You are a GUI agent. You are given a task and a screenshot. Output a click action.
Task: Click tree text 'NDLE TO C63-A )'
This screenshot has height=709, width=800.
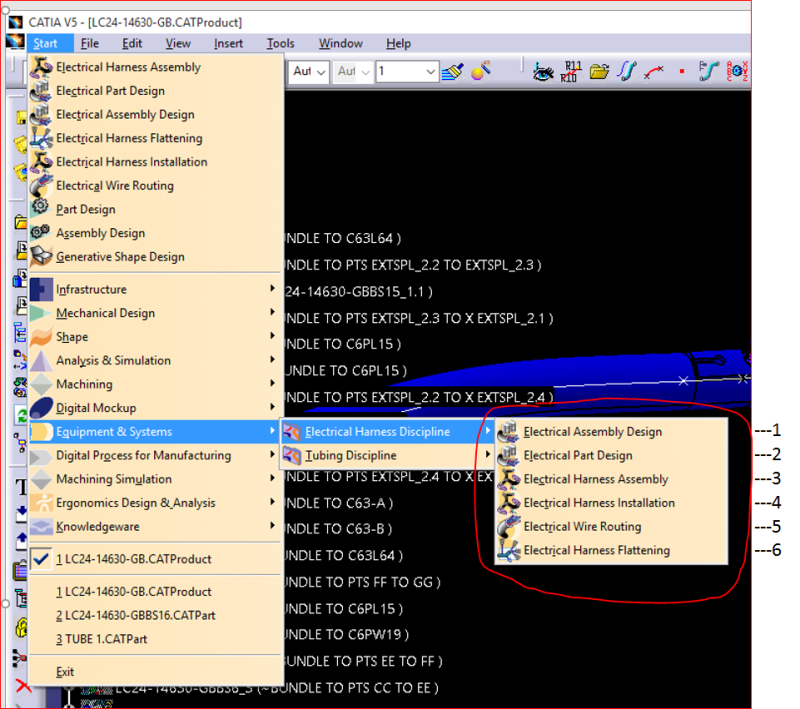click(x=339, y=503)
